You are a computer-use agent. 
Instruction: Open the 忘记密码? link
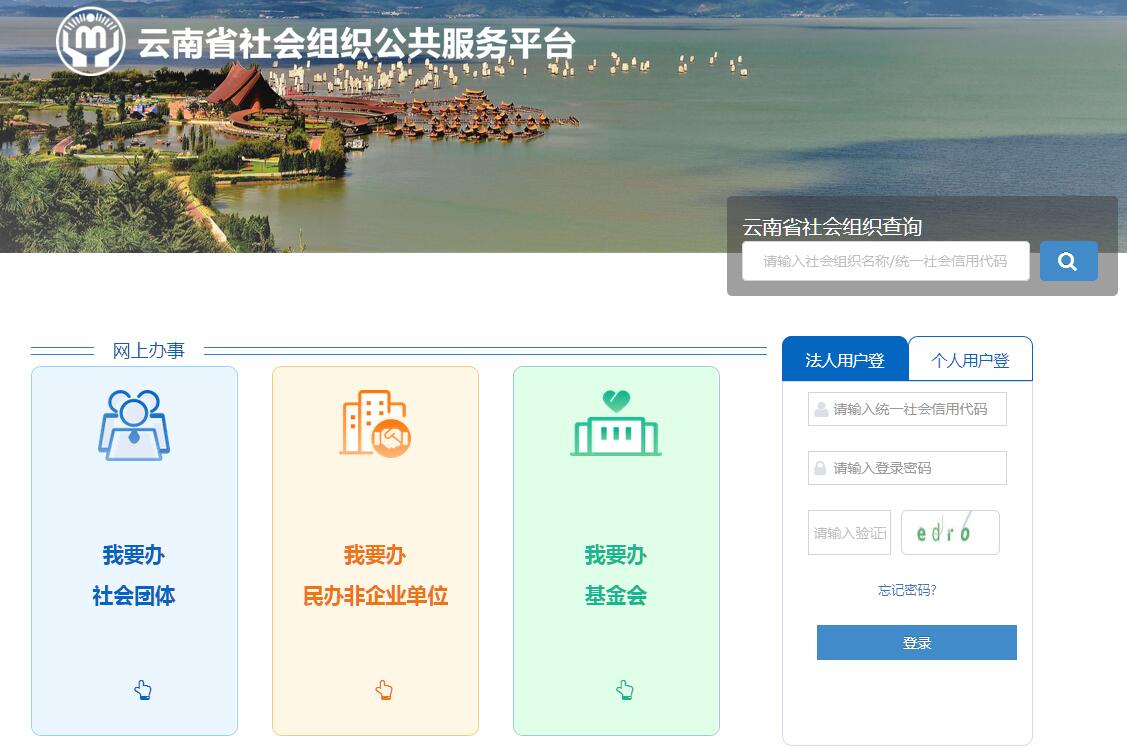tap(907, 590)
